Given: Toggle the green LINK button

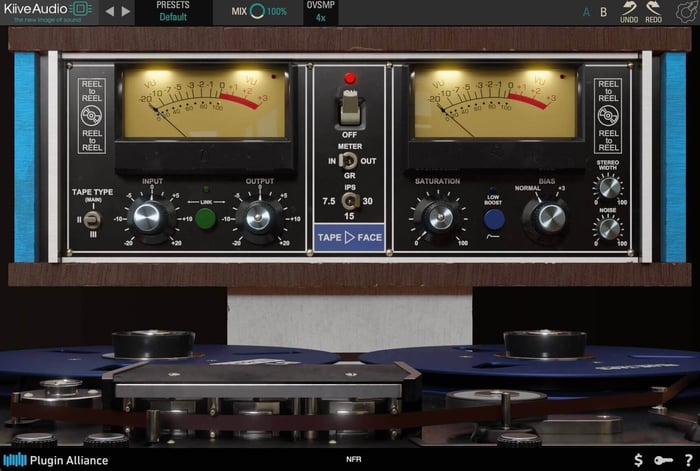Looking at the screenshot, I should click(205, 219).
